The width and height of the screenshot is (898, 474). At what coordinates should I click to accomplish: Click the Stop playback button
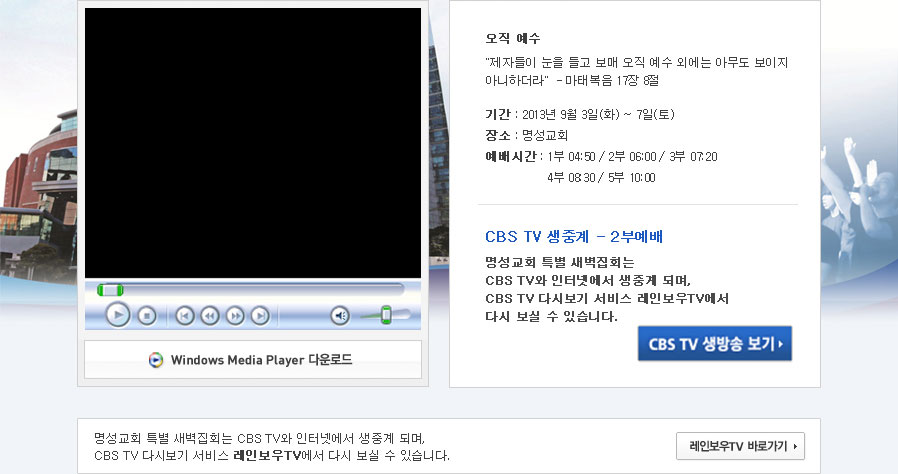(147, 316)
